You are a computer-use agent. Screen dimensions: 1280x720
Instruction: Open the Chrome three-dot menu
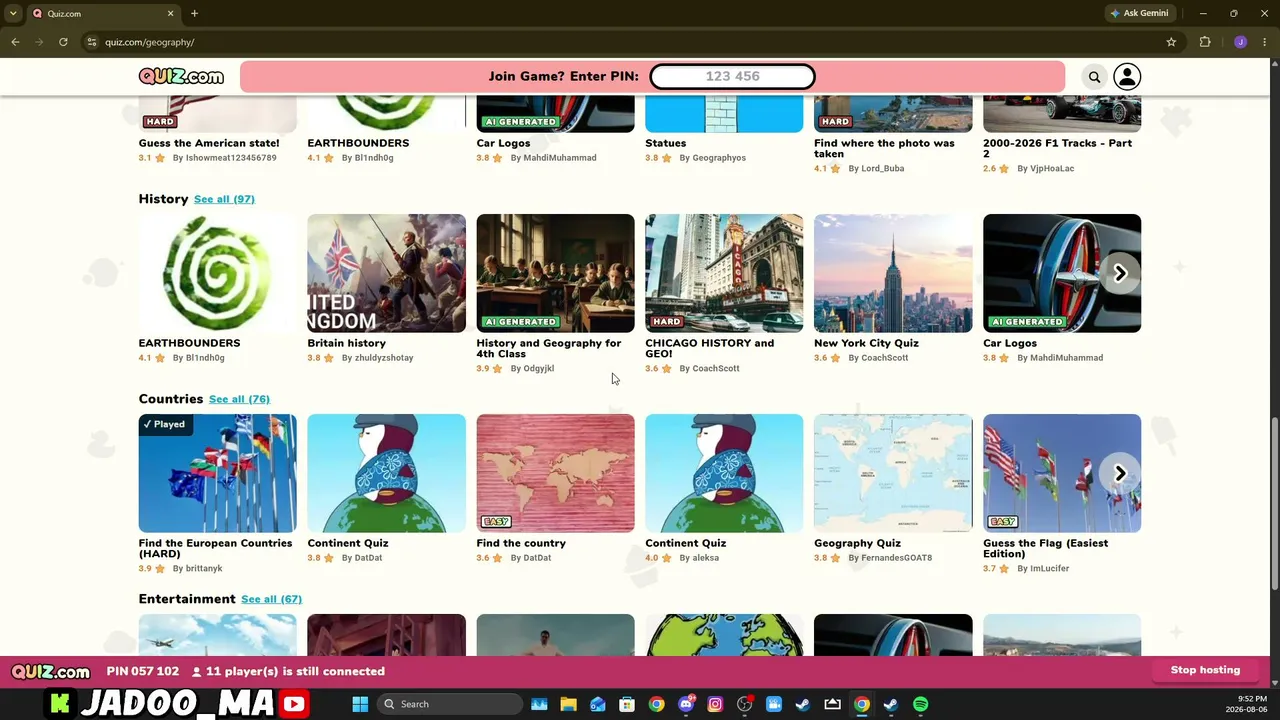1265,42
